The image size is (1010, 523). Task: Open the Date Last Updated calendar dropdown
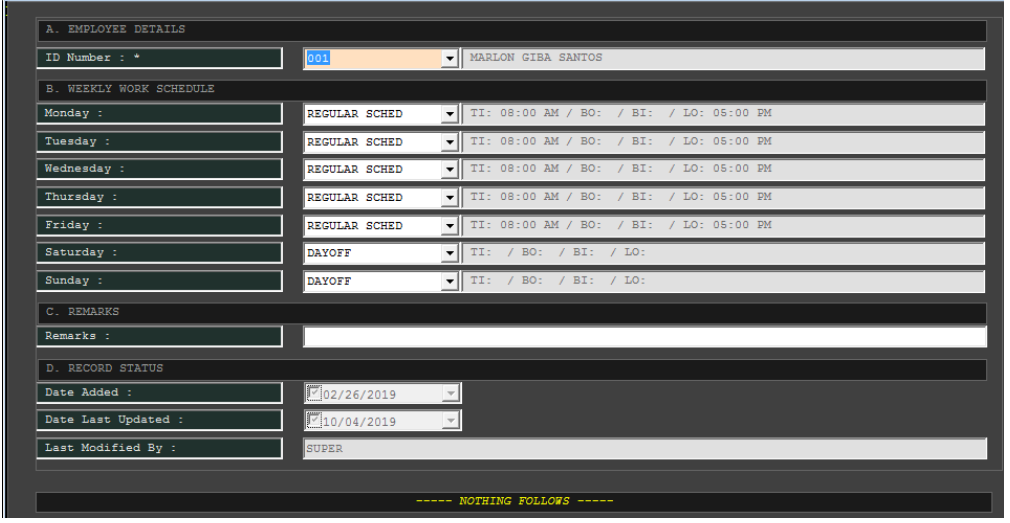[x=451, y=422]
